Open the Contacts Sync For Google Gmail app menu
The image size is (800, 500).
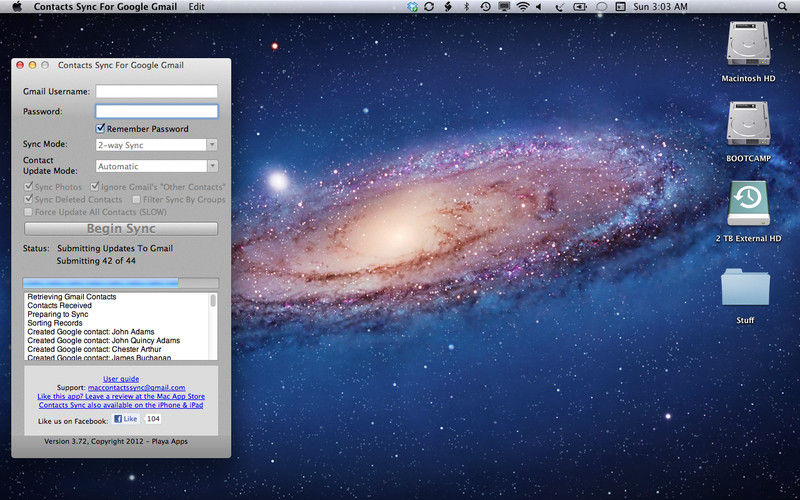point(105,7)
